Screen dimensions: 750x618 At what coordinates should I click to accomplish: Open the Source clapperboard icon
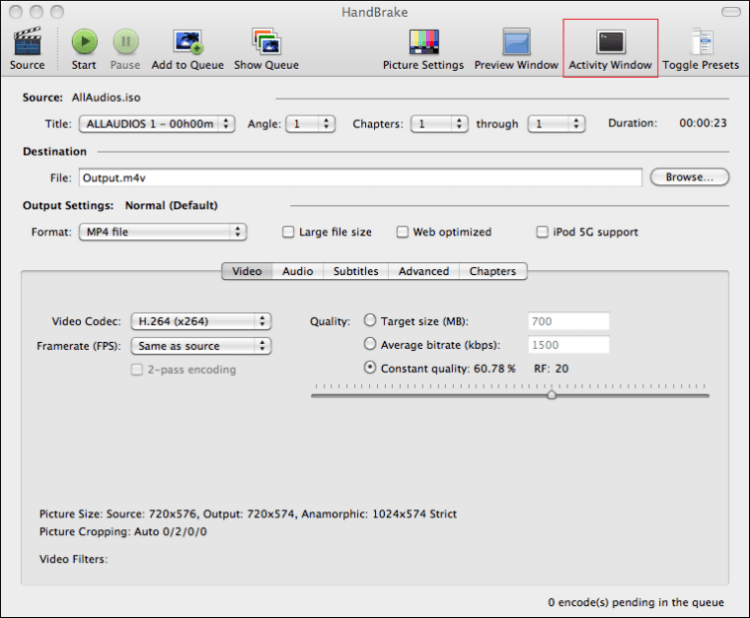tap(27, 41)
